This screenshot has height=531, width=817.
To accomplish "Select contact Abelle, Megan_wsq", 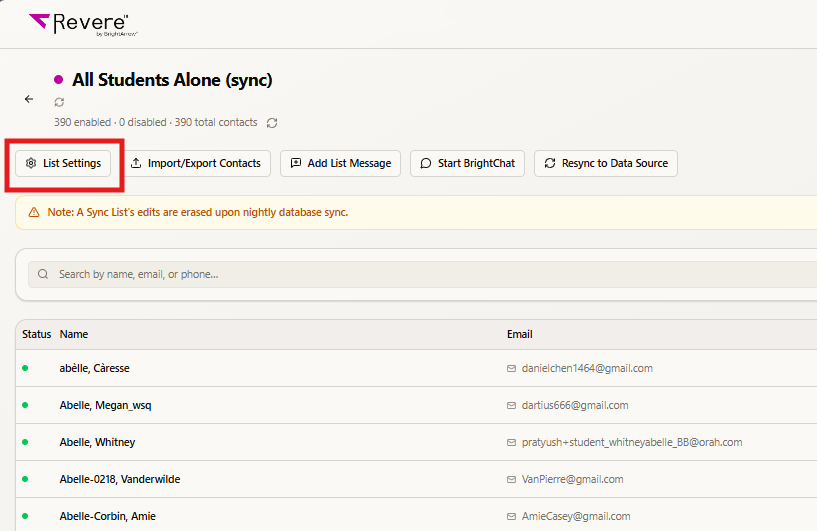I will 105,405.
